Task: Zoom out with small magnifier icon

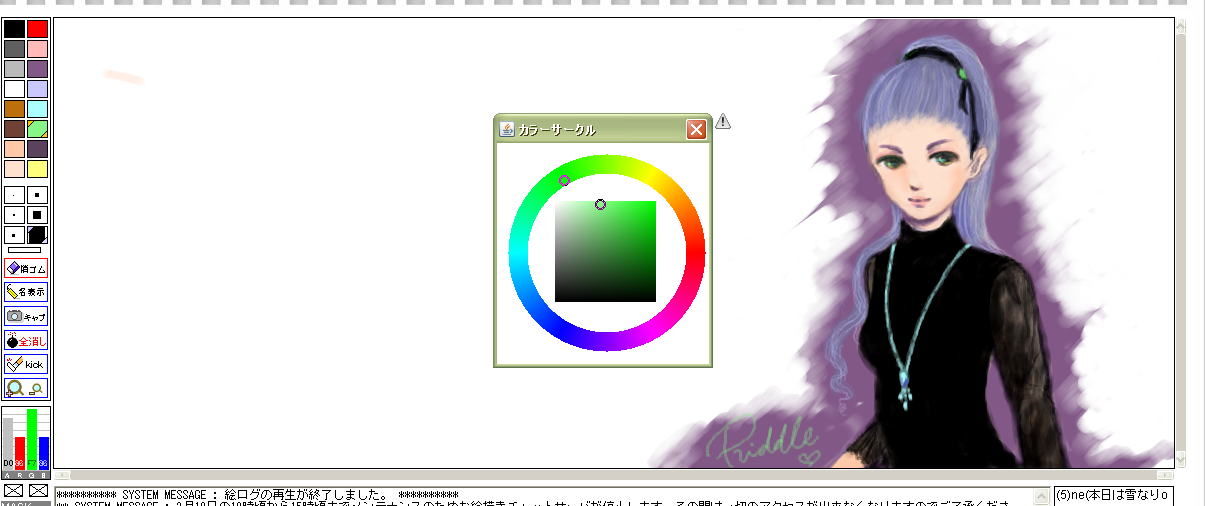Action: click(x=37, y=389)
